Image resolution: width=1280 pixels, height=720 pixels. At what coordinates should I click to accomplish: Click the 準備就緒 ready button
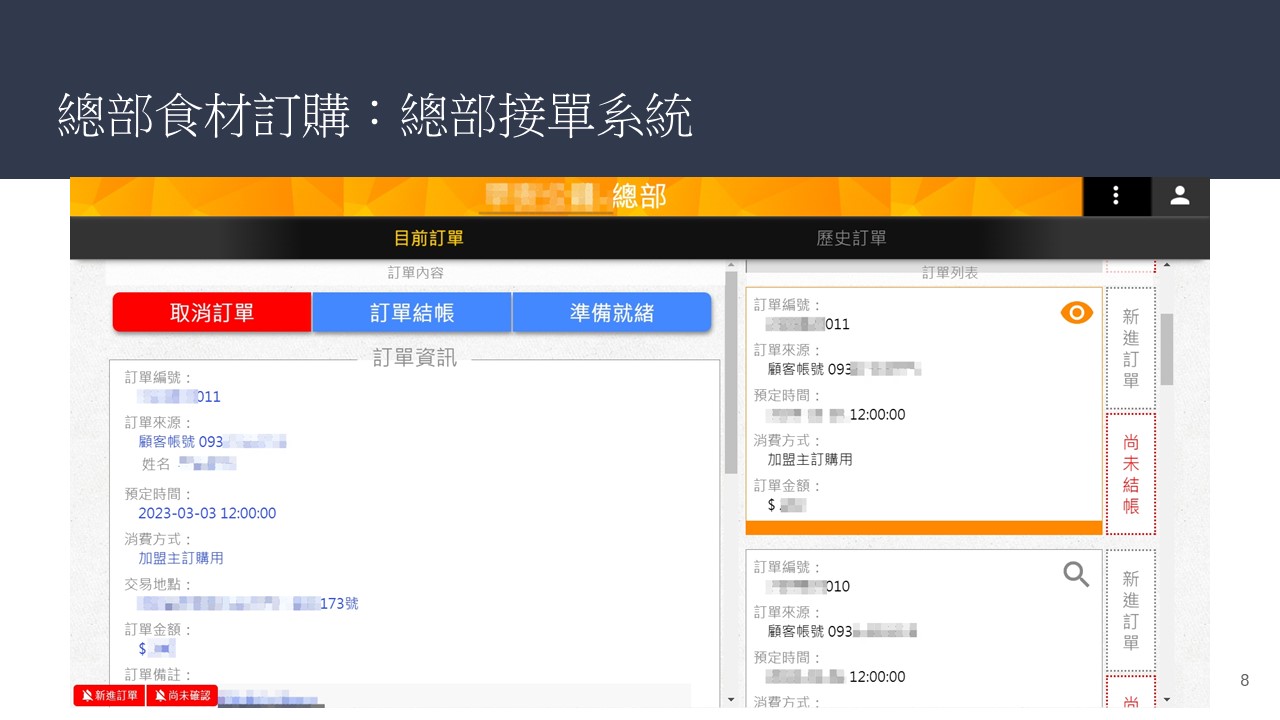pyautogui.click(x=612, y=313)
